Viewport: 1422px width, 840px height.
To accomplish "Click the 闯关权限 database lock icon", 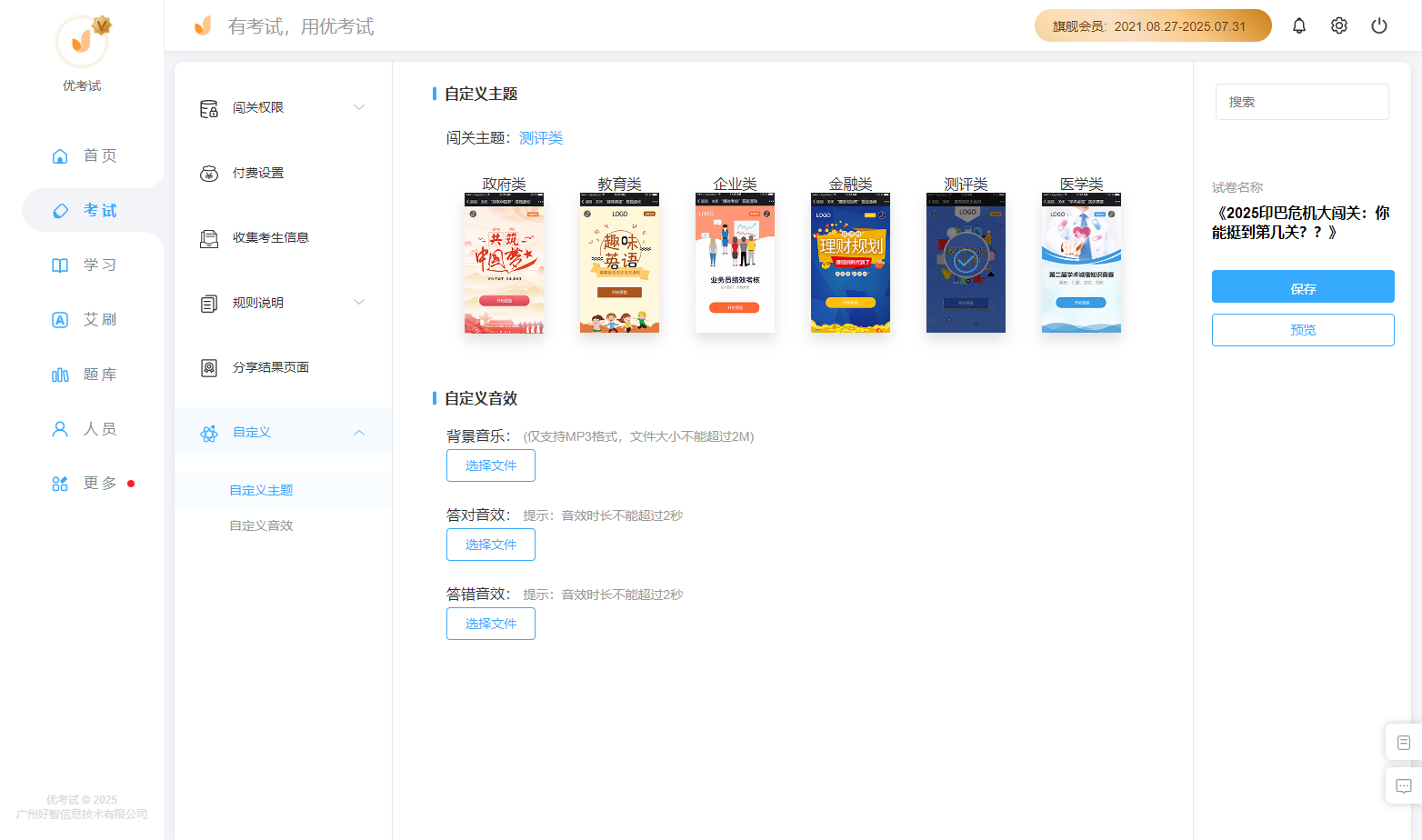I will pyautogui.click(x=209, y=109).
